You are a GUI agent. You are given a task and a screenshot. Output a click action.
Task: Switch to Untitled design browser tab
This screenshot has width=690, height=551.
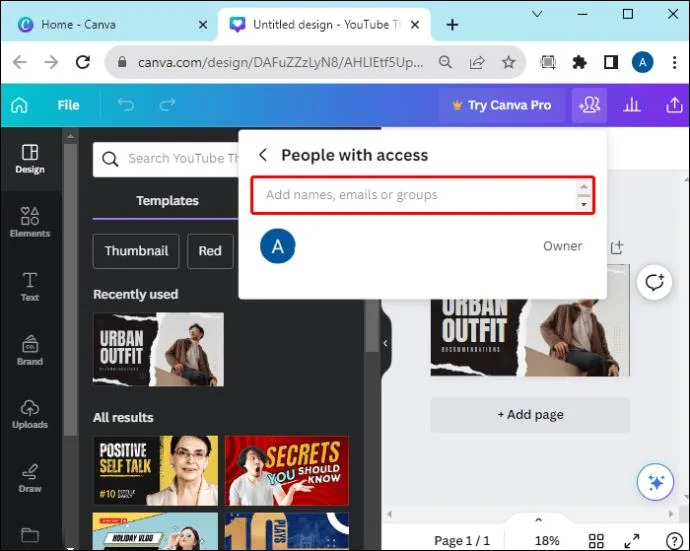[x=327, y=25]
